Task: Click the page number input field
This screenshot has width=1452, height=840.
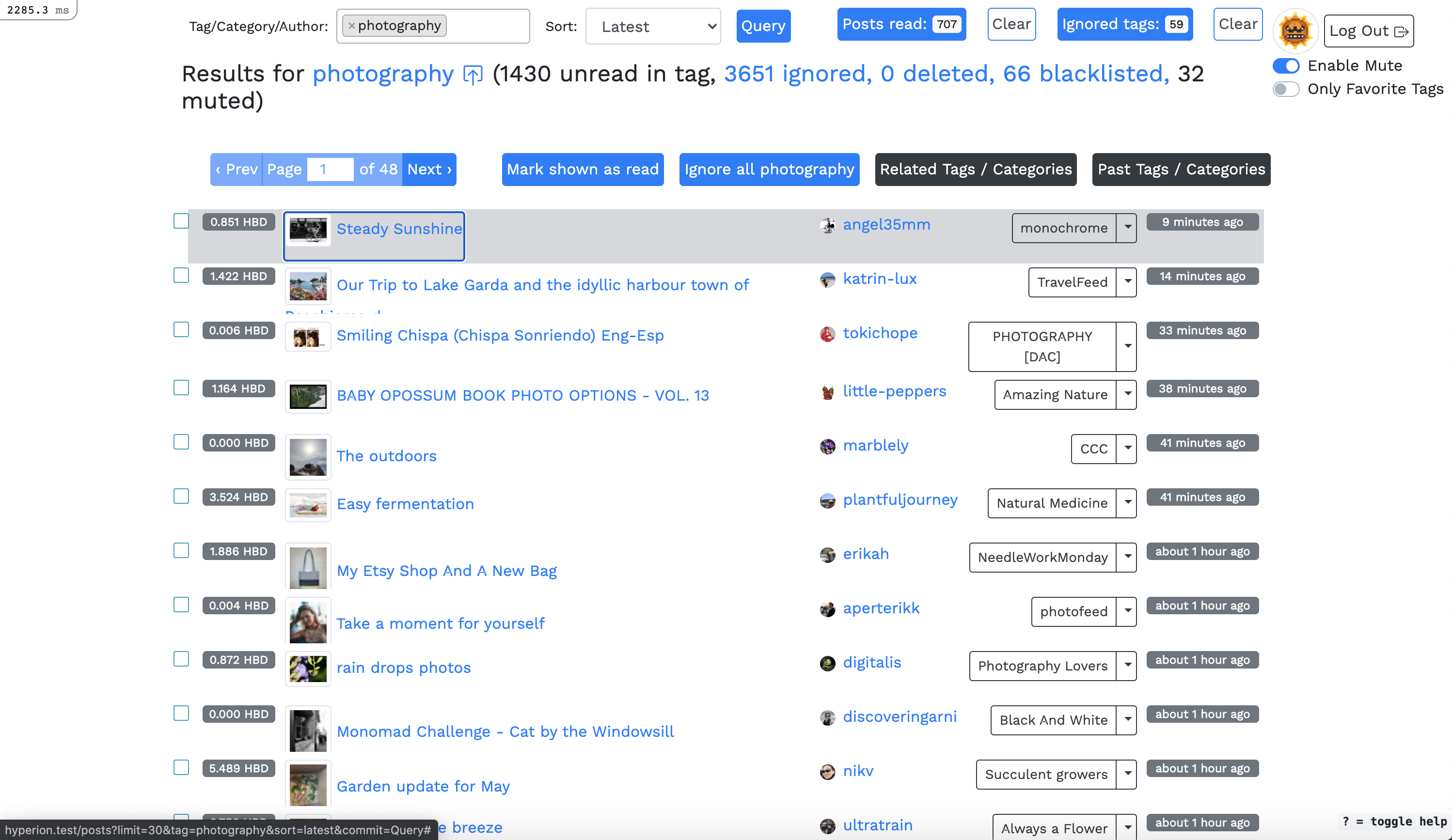Action: tap(330, 169)
